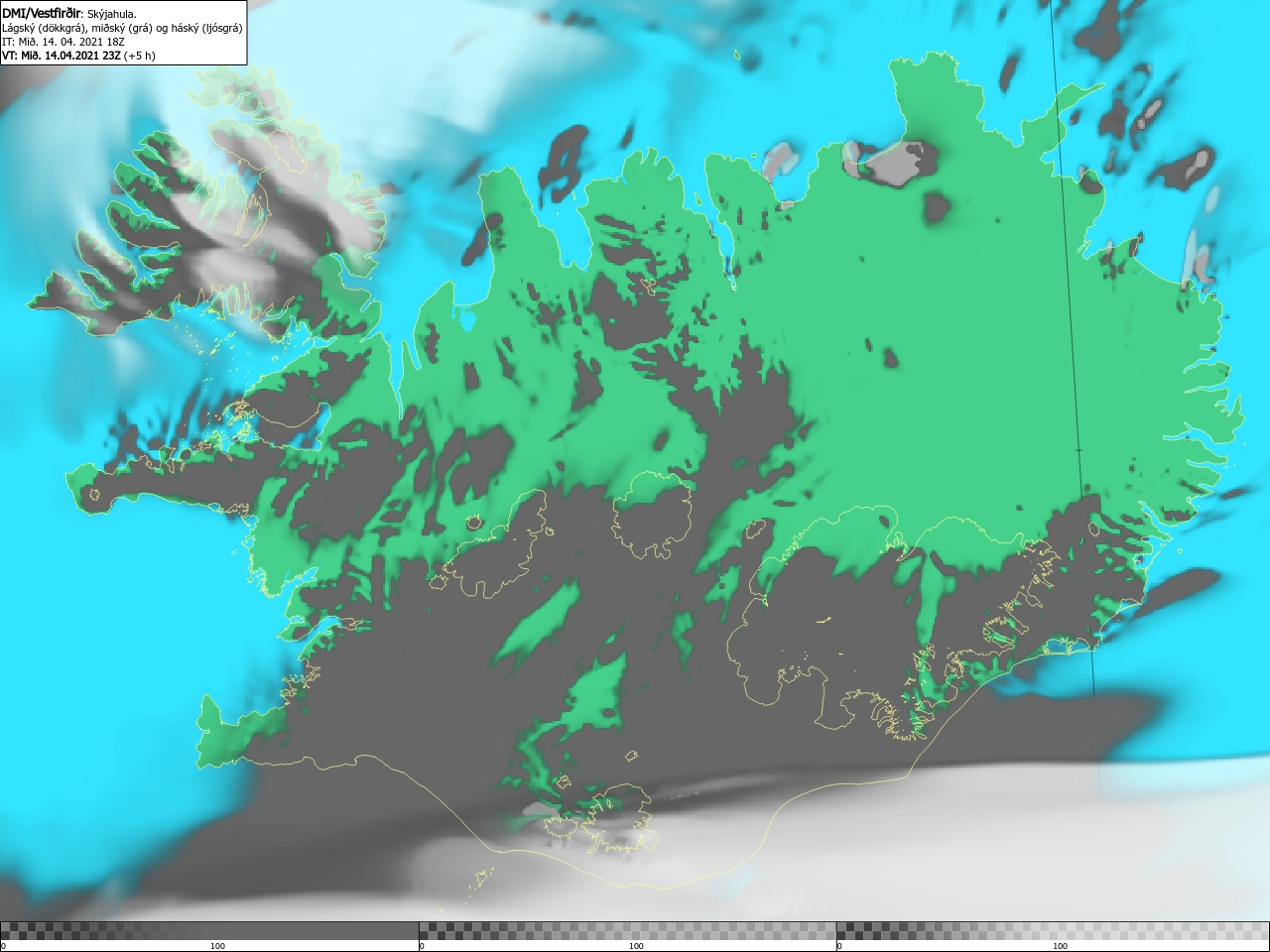1270x952 pixels.
Task: Click the word 'Skýjahula.' in legend
Action: click(112, 14)
